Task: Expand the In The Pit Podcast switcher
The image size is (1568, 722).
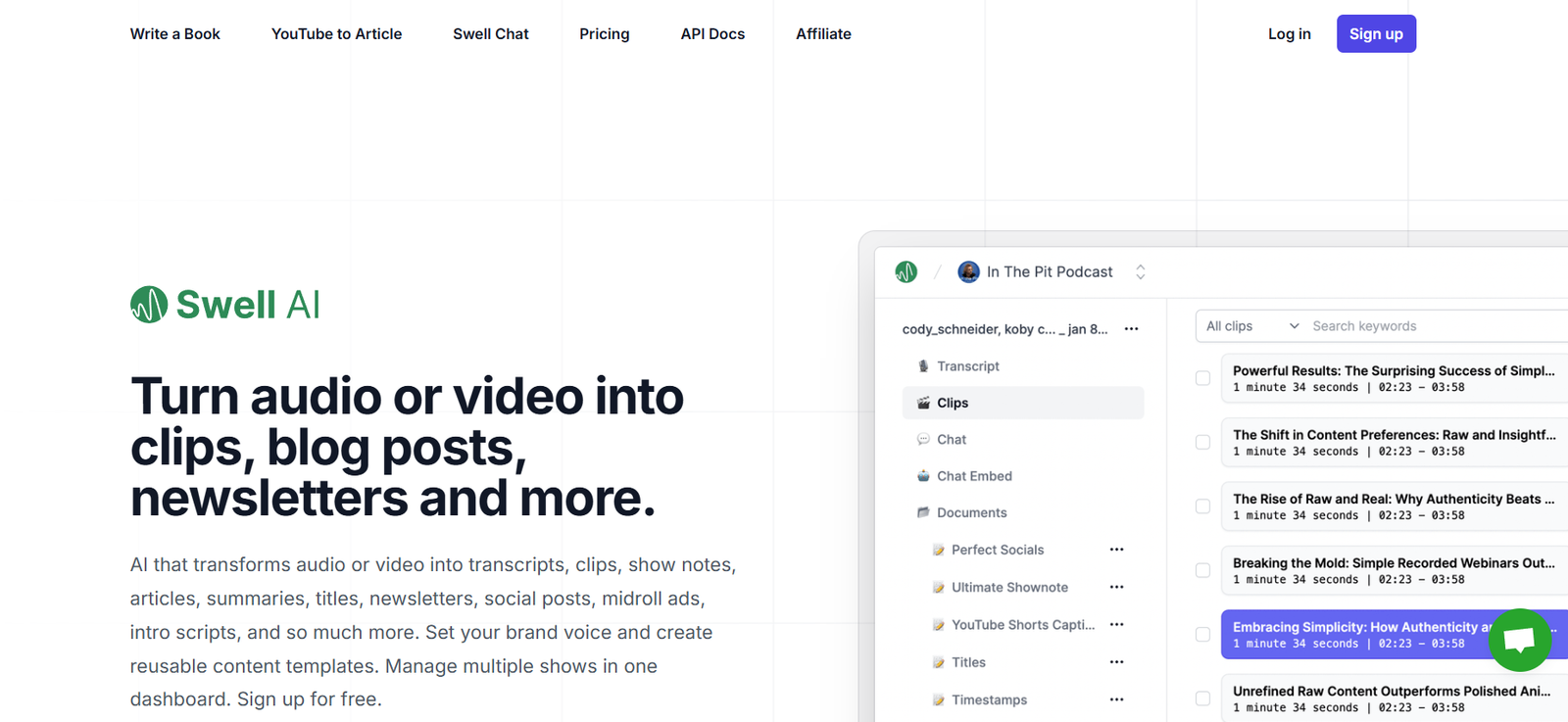Action: [1140, 272]
